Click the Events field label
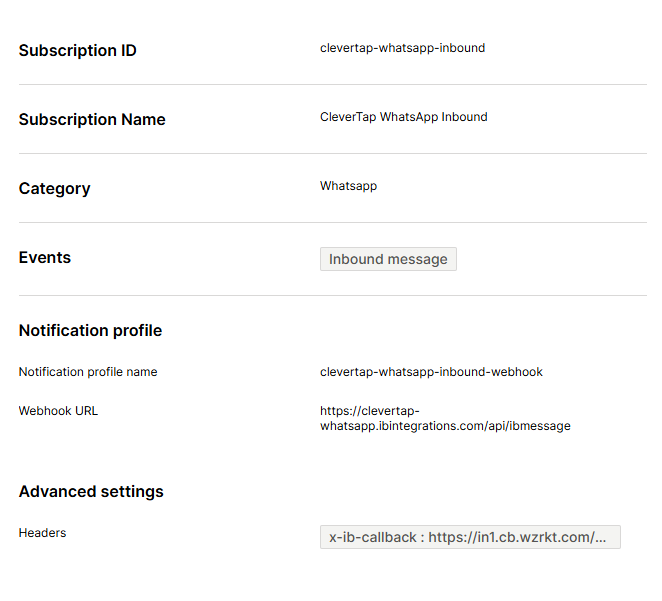 click(x=45, y=258)
